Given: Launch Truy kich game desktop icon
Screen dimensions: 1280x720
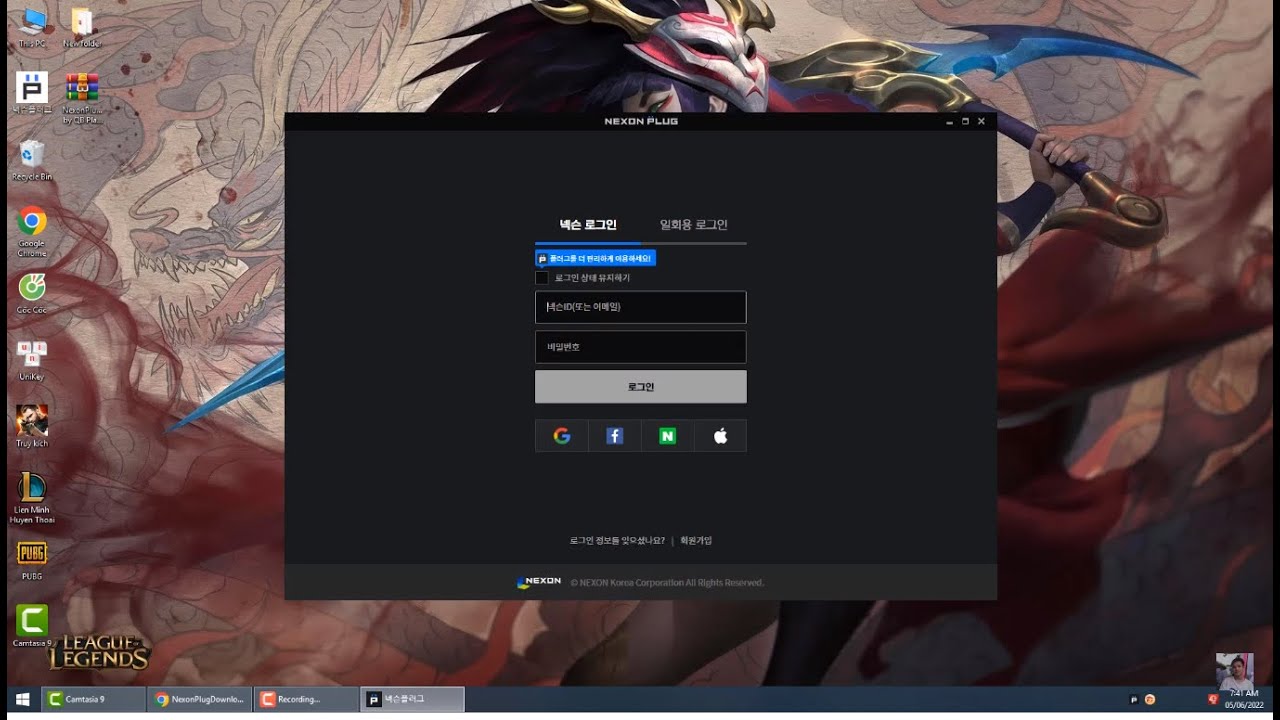Looking at the screenshot, I should [32, 426].
